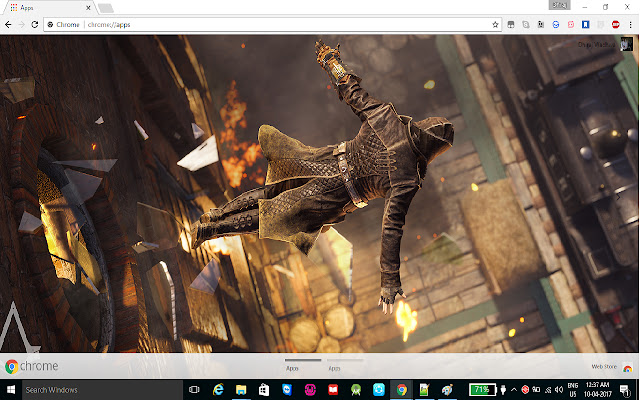
Task: Click the red antivirus tray icon
Action: tap(526, 390)
